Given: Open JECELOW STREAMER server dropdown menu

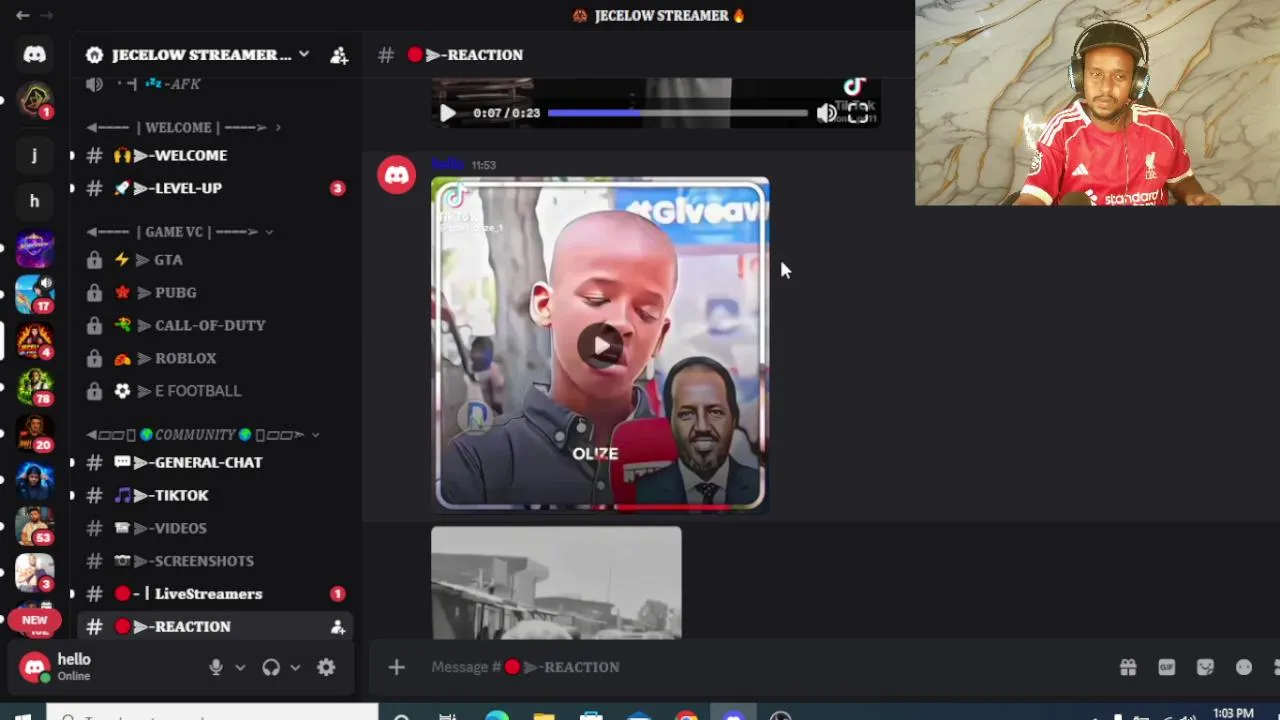Looking at the screenshot, I should click(x=303, y=54).
